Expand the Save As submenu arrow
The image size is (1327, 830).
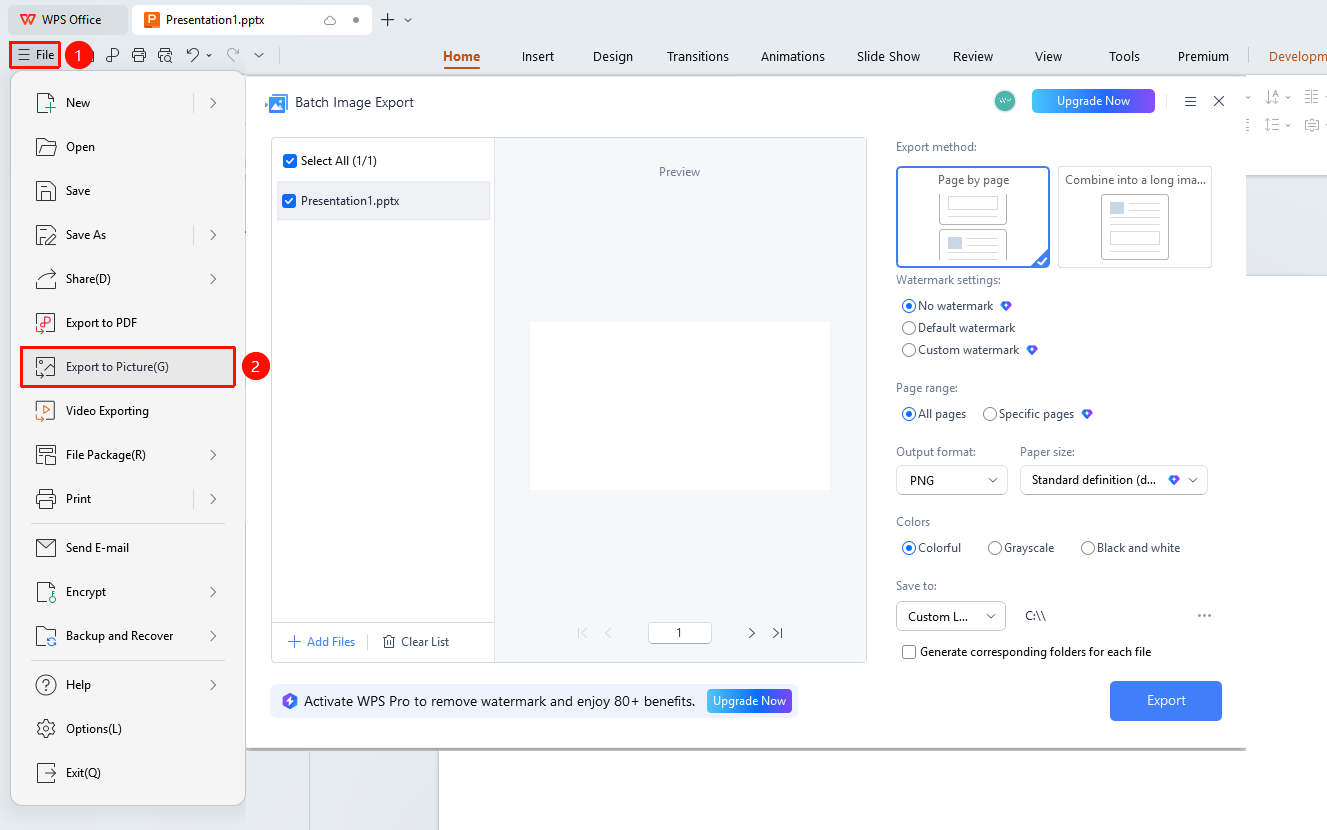tap(213, 235)
